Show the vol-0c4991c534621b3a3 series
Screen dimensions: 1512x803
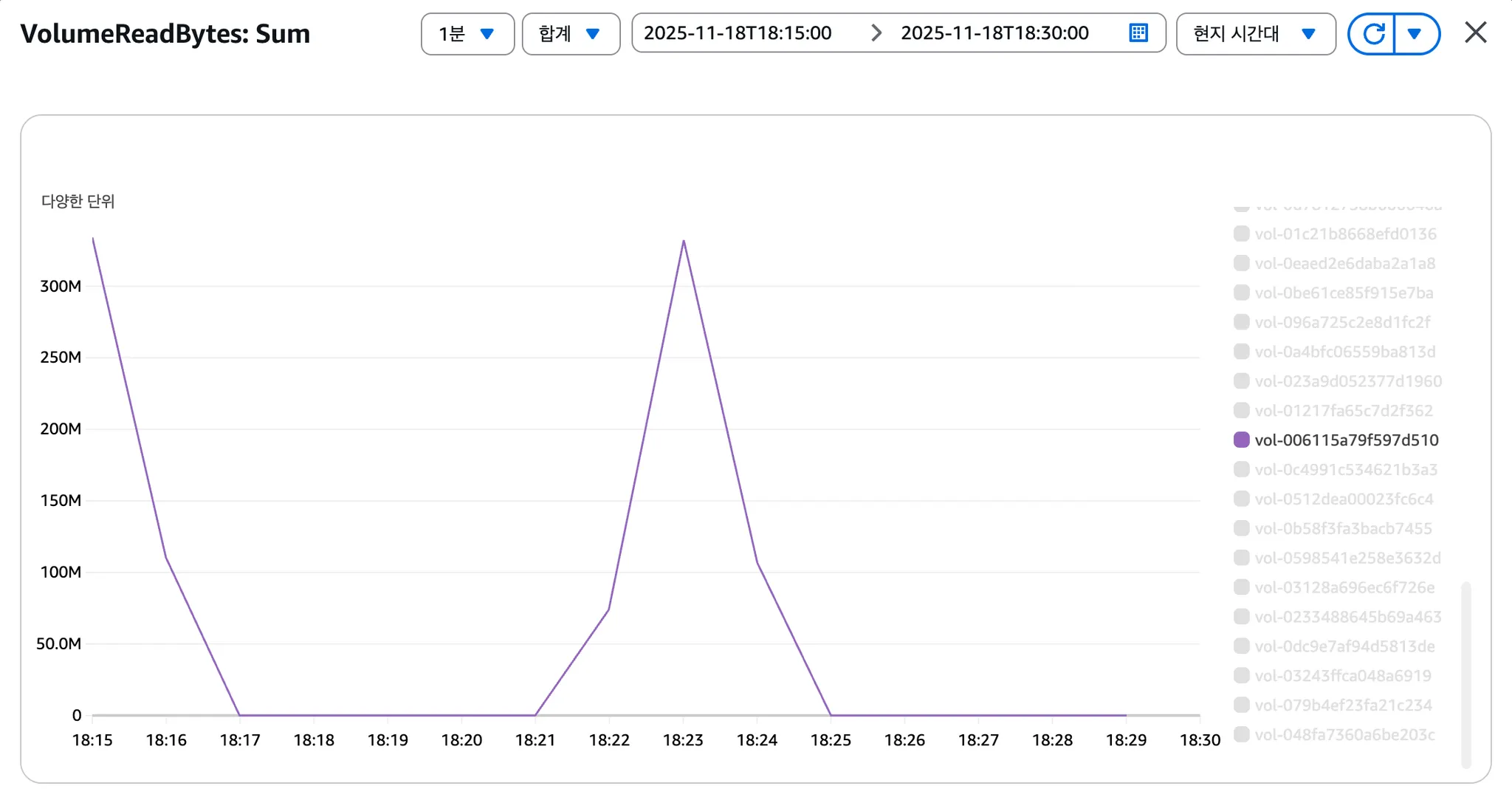1241,470
